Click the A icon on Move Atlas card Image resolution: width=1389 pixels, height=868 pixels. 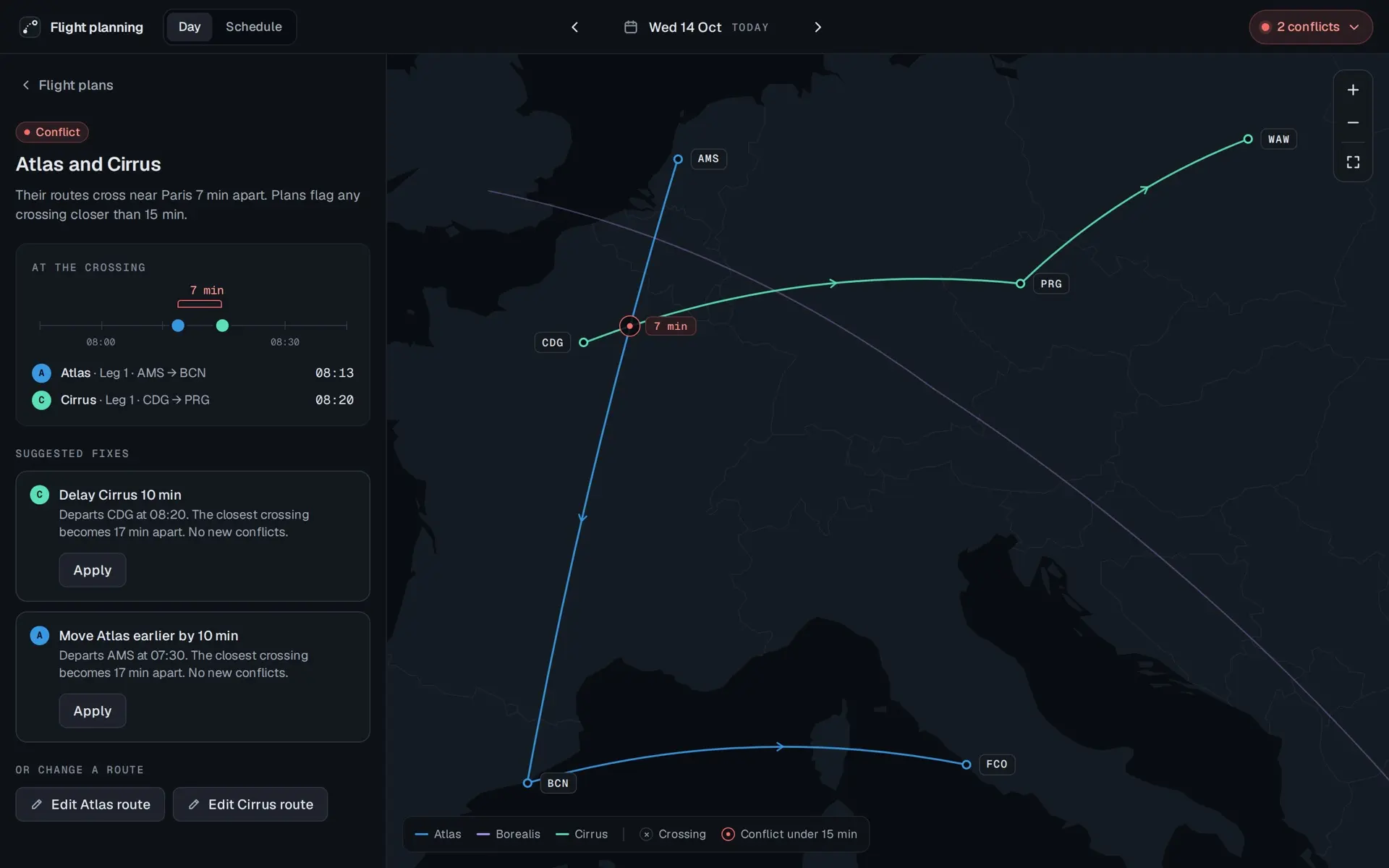click(39, 636)
